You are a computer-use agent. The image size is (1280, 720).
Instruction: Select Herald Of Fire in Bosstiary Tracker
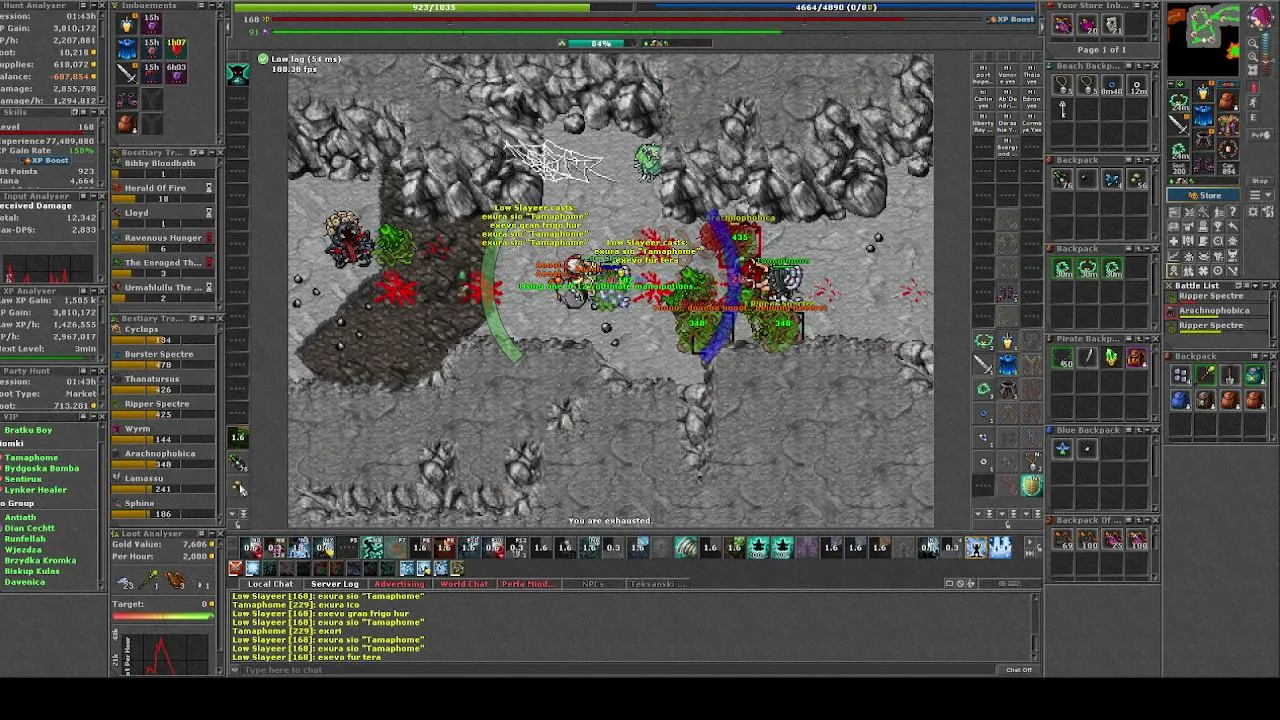pyautogui.click(x=165, y=192)
